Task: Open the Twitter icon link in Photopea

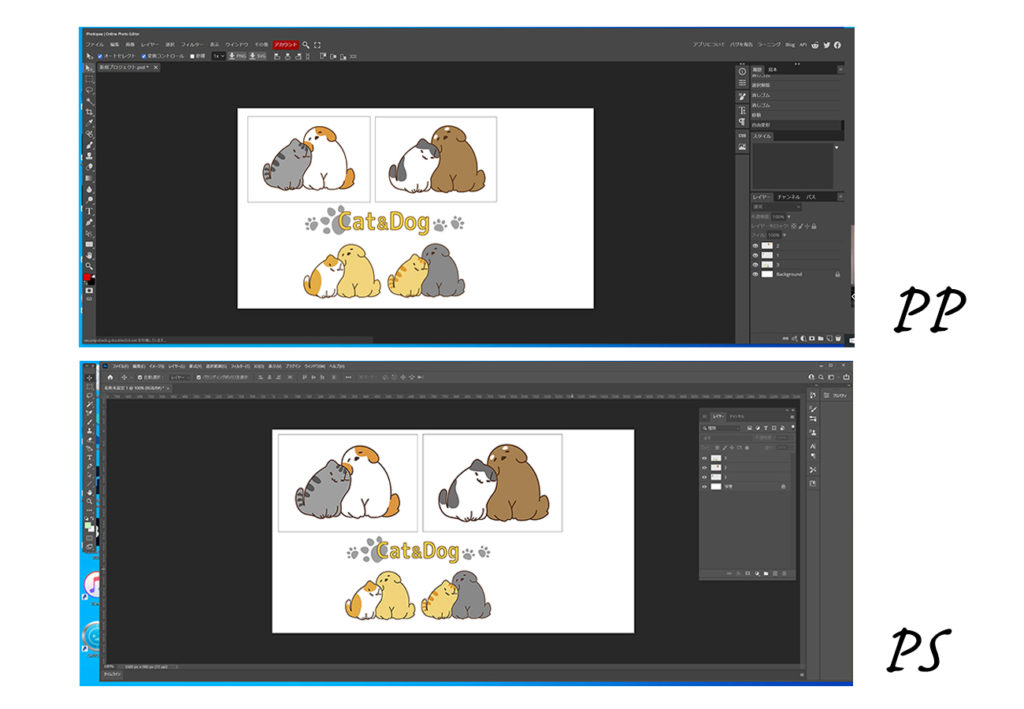Action: pyautogui.click(x=826, y=45)
